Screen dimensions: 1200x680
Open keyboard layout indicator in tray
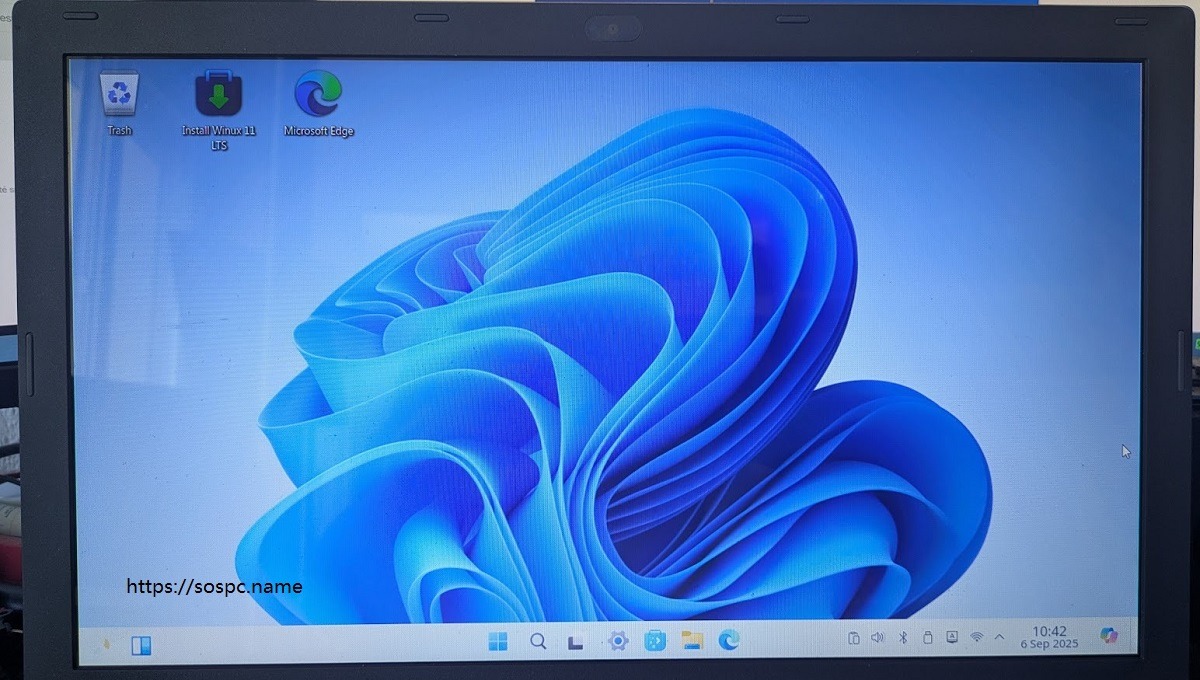tap(952, 637)
